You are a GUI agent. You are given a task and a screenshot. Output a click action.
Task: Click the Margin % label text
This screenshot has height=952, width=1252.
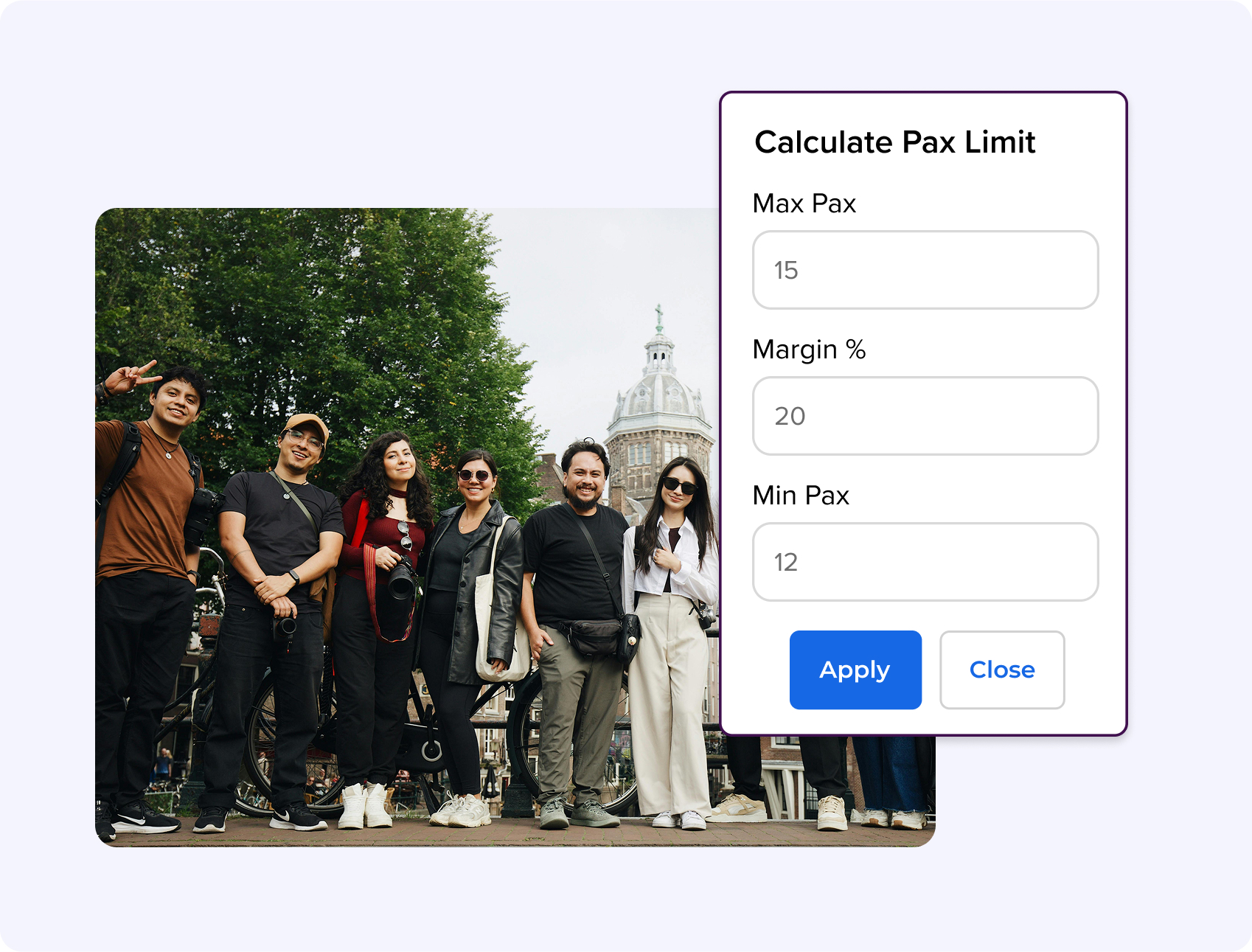pyautogui.click(x=809, y=350)
